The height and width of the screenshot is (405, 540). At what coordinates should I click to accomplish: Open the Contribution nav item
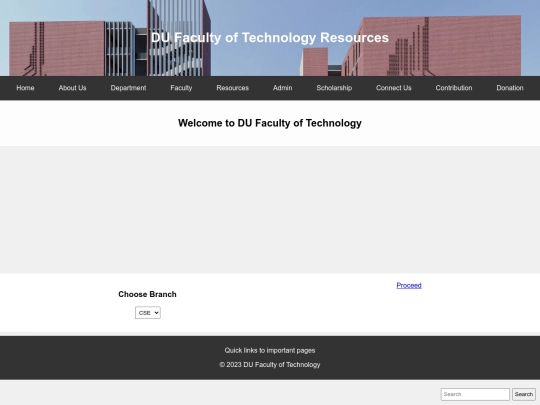454,88
